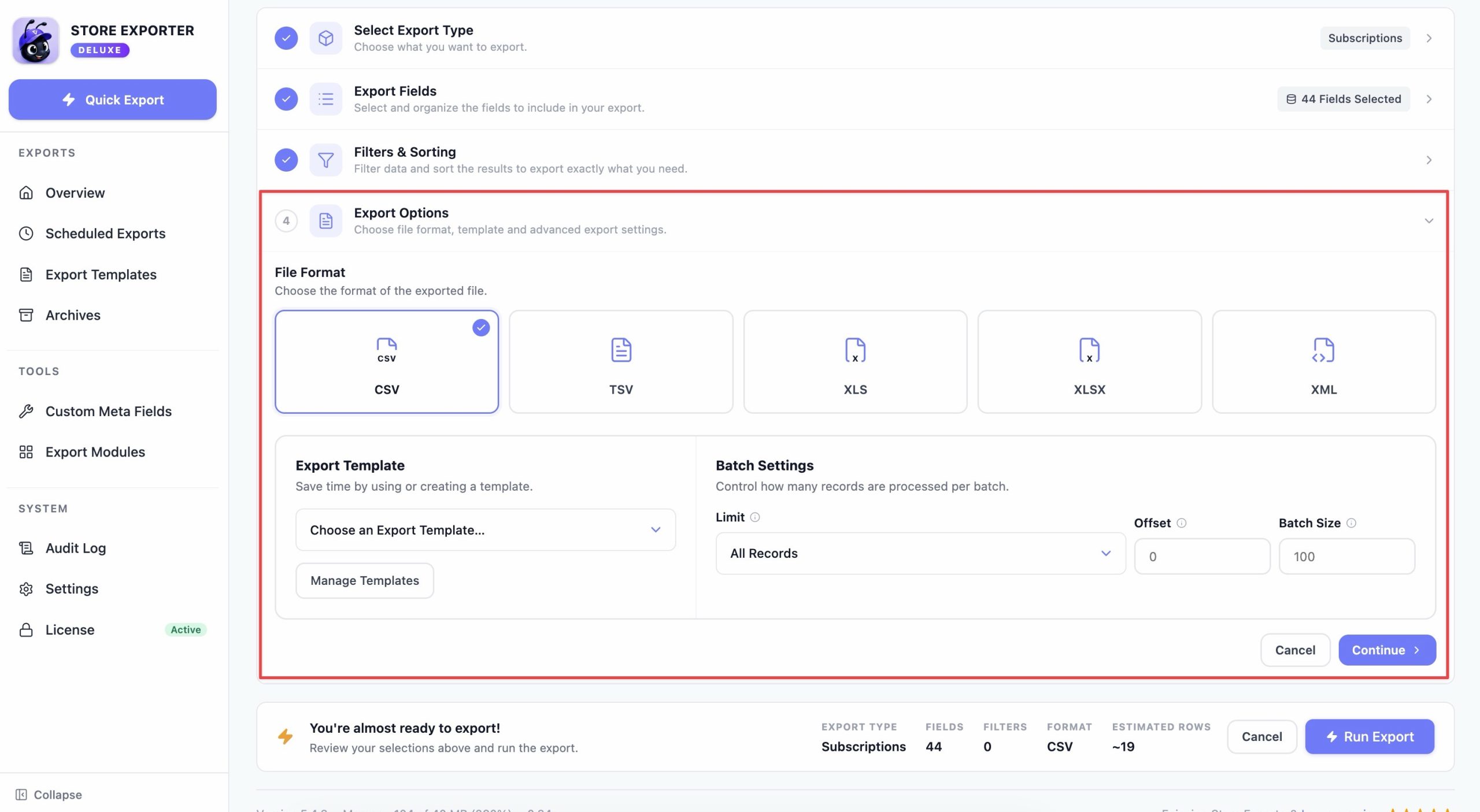Screen dimensions: 1480x812
Task: Click the Filters 0 summary value
Action: (x=987, y=747)
